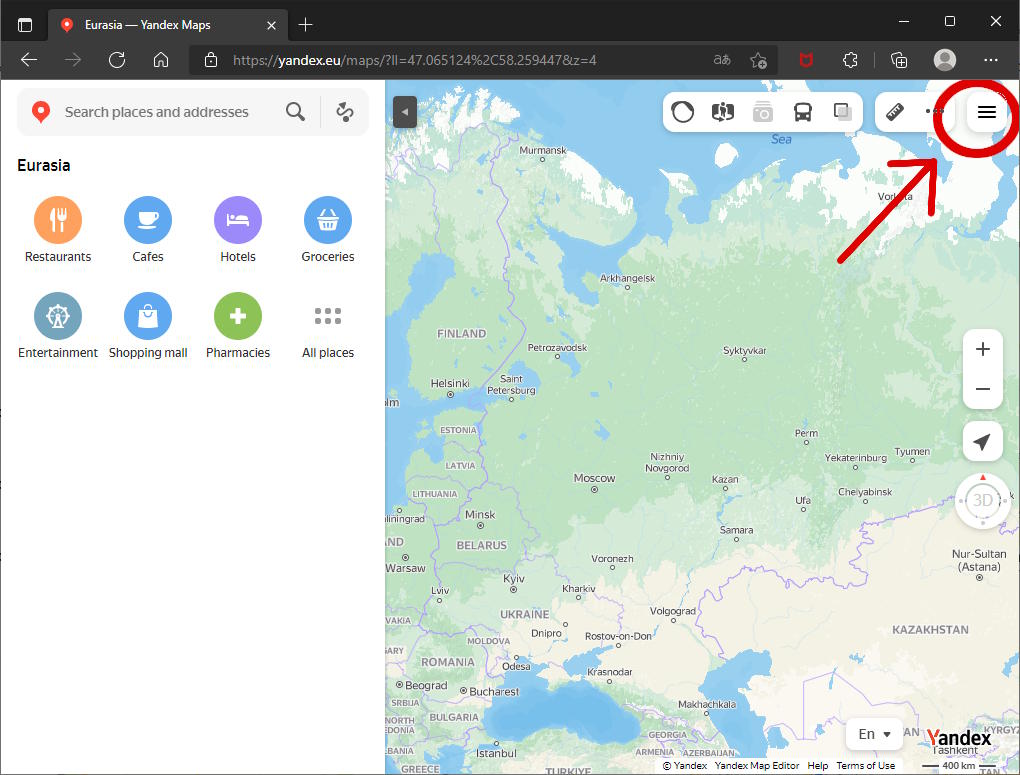Open route planner icon in search bar

point(345,112)
